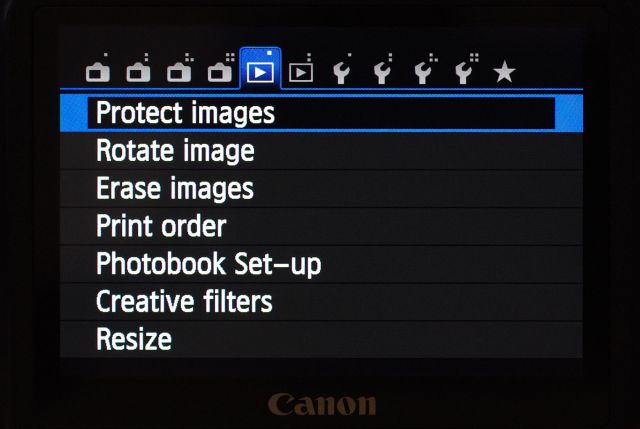This screenshot has width=640, height=429.
Task: Click the Canon logo below screen
Action: pyautogui.click(x=322, y=403)
